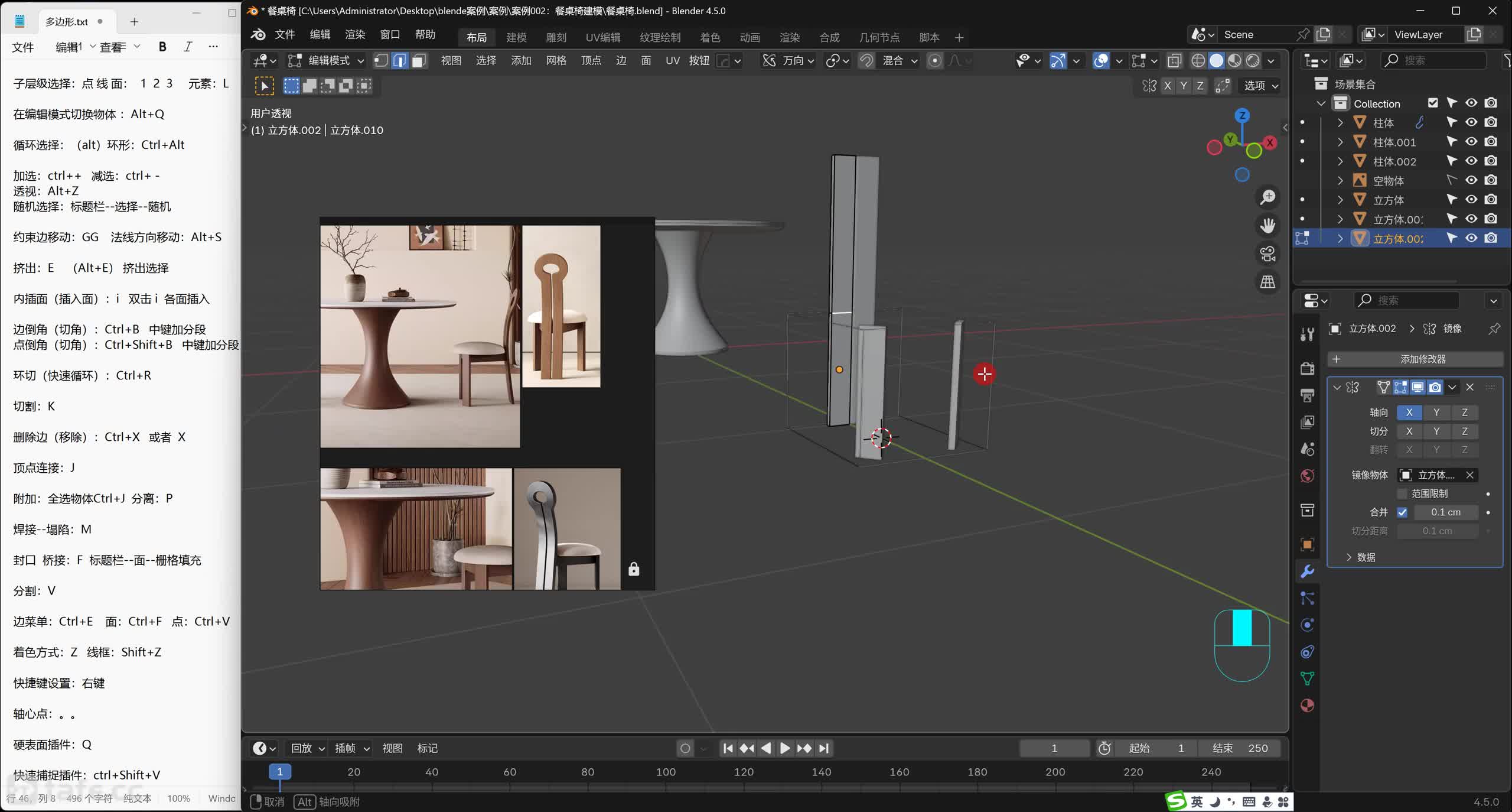Enable the 范围限制 clipping checkbox
This screenshot has width=1512, height=812.
[1402, 493]
